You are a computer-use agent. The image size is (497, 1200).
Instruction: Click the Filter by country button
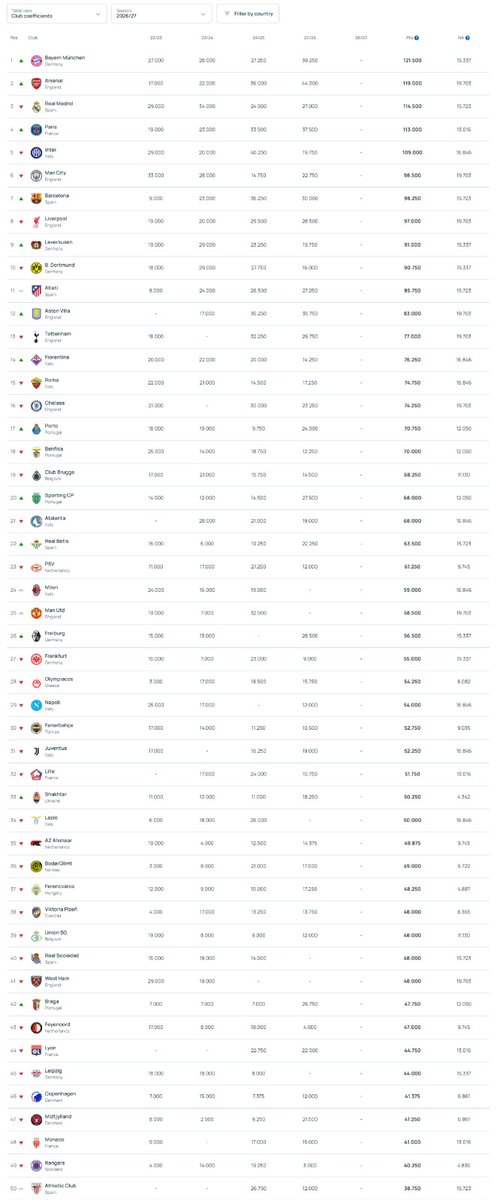(x=250, y=14)
